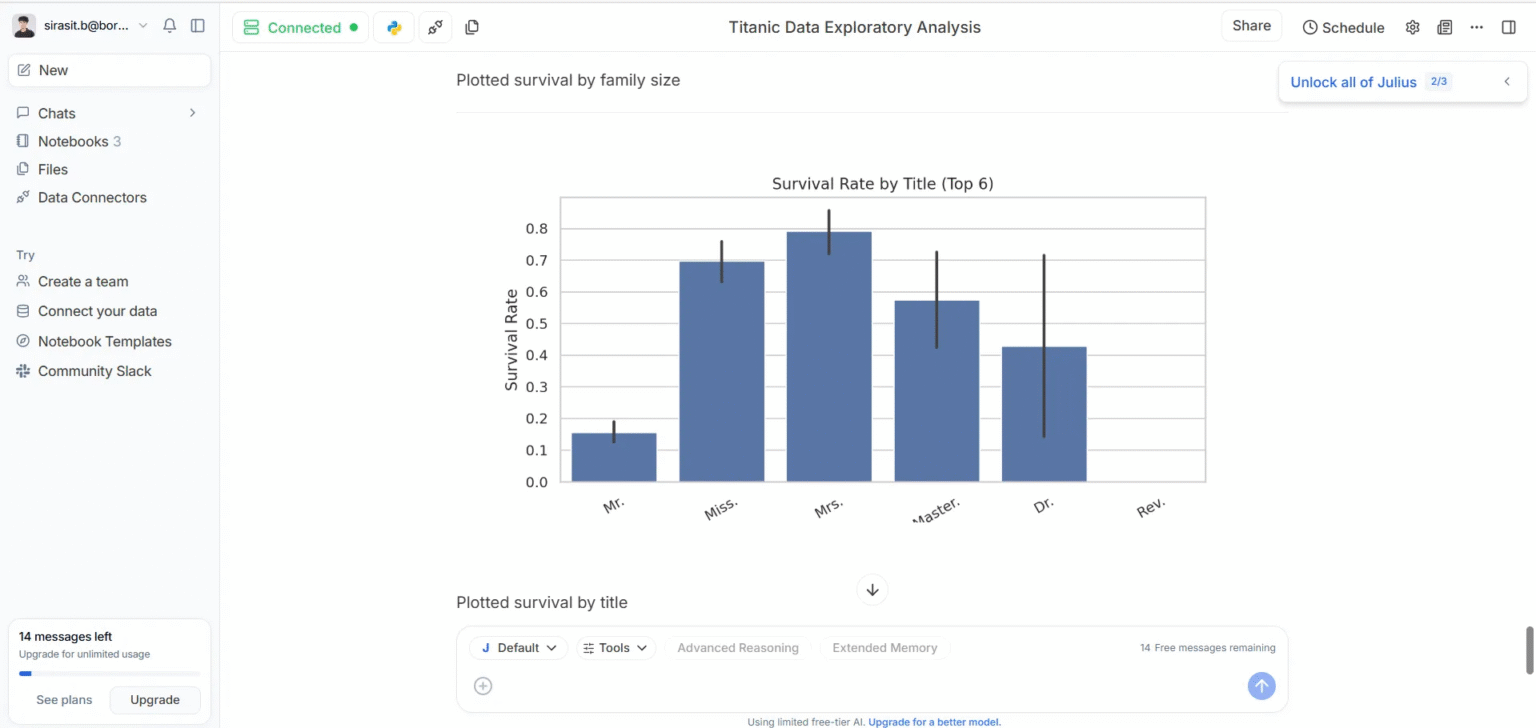1536x728 pixels.
Task: Collapse the left sidebar panel
Action: click(x=197, y=25)
